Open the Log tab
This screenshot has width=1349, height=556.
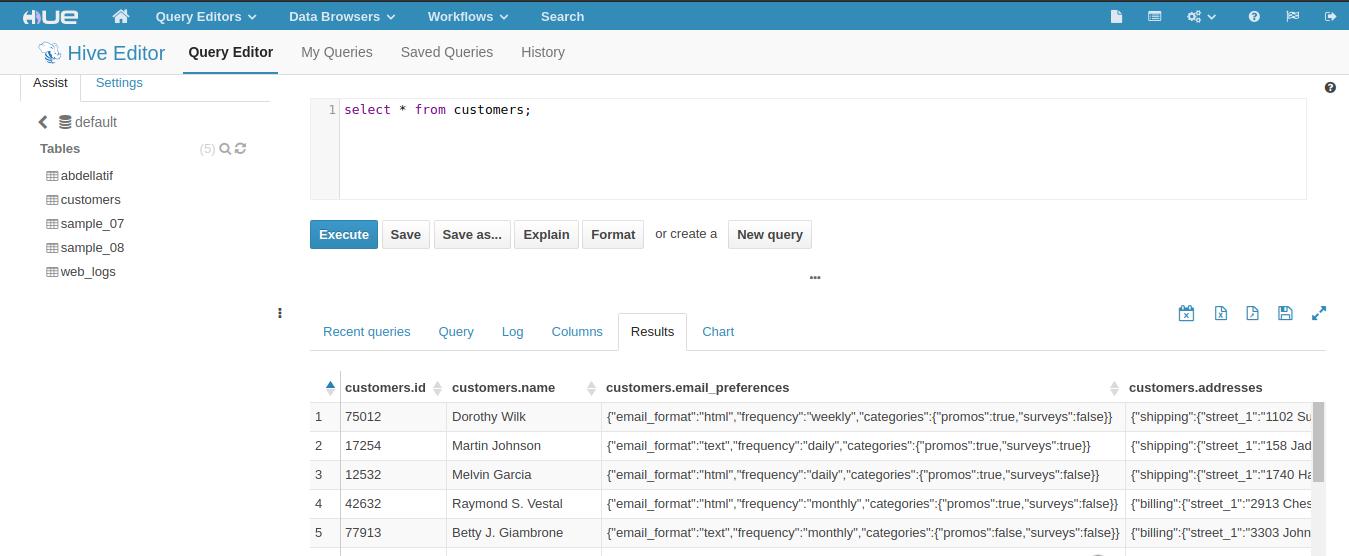pyautogui.click(x=513, y=332)
